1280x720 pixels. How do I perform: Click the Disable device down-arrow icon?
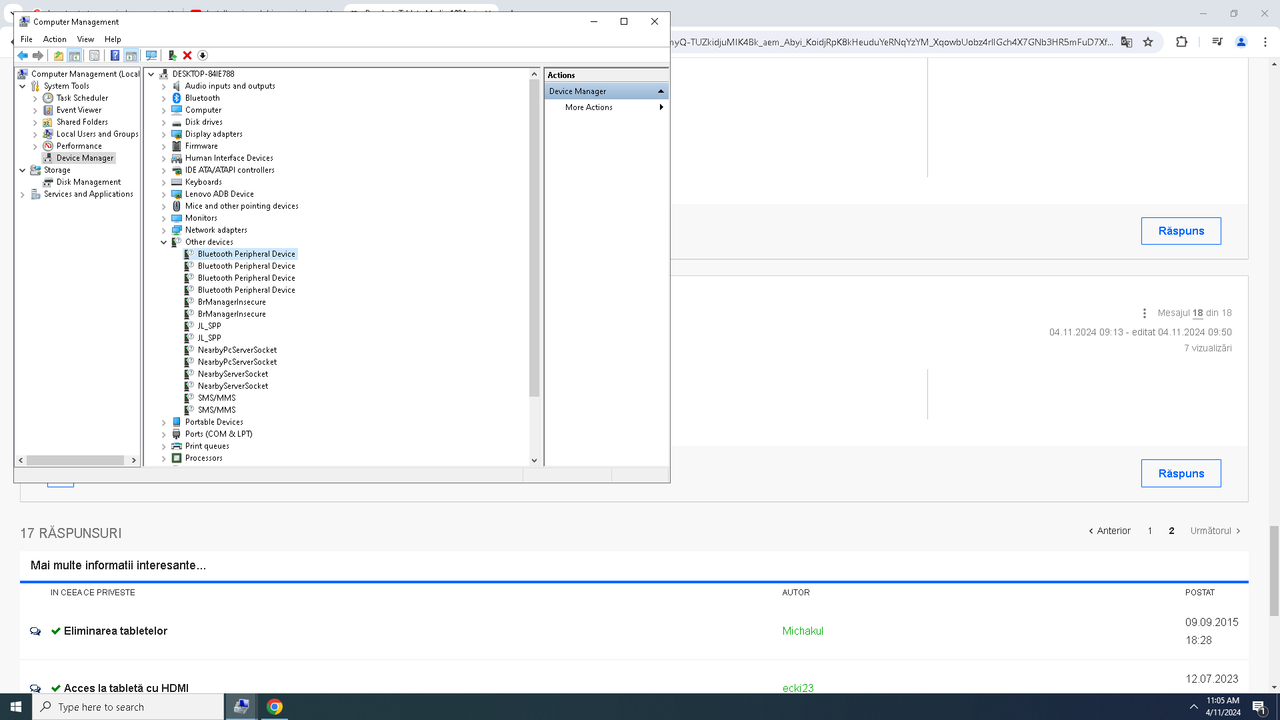click(203, 56)
